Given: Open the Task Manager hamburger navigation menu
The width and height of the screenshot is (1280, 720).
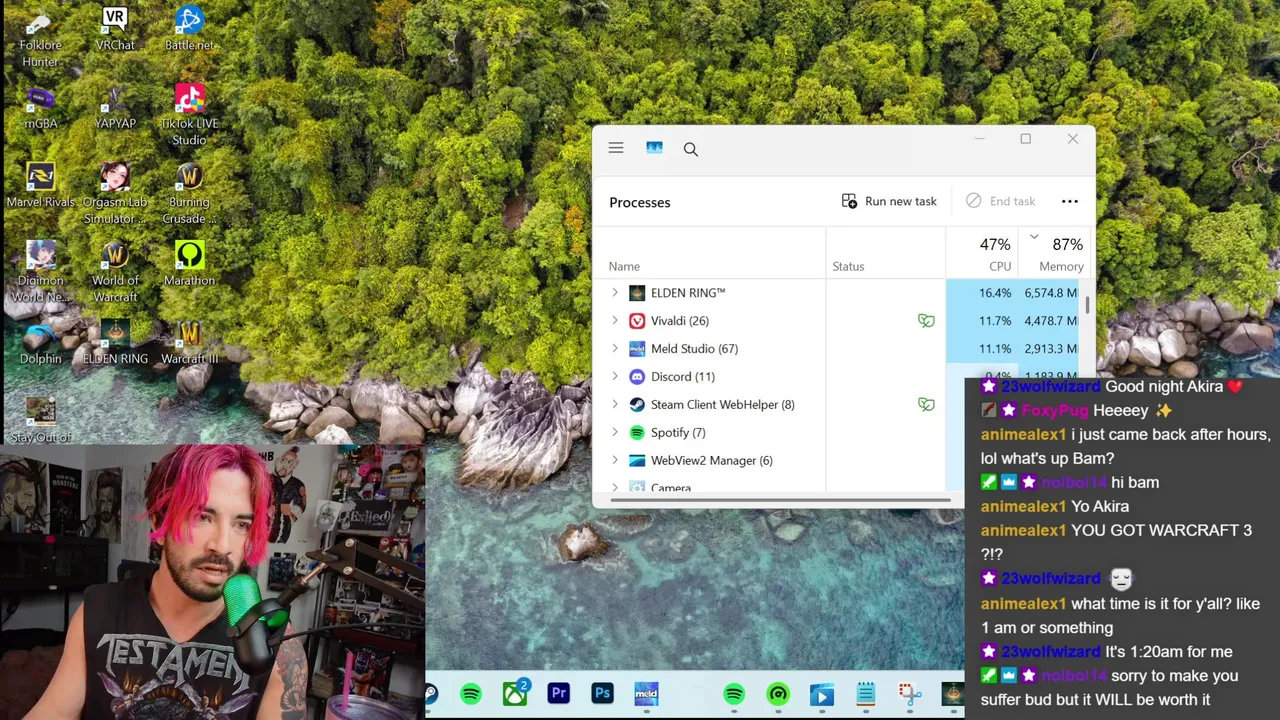Looking at the screenshot, I should click(x=616, y=148).
